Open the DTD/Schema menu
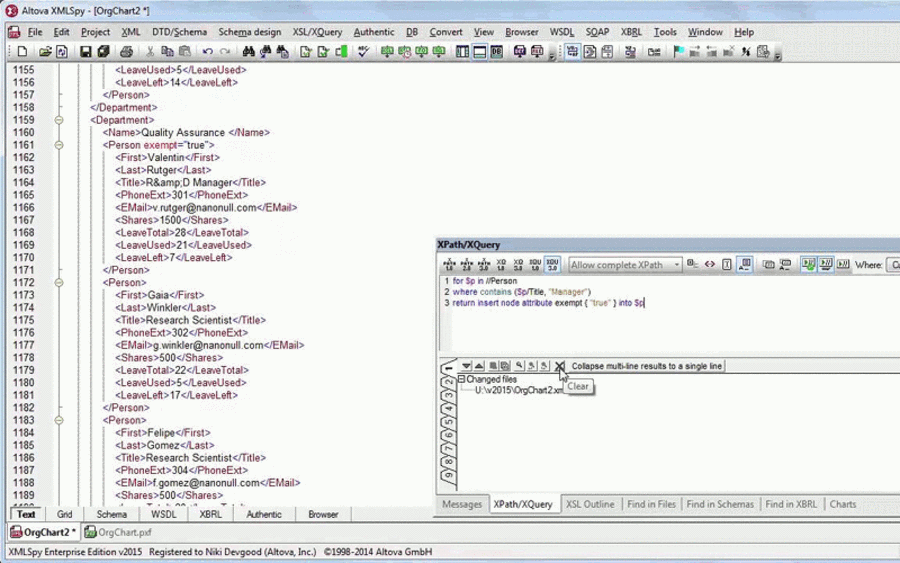Screen dimensions: 900x563 [179, 32]
